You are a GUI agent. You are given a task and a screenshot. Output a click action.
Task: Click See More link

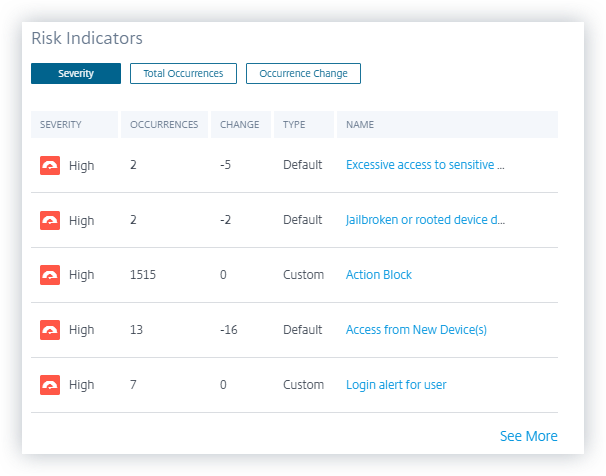pyautogui.click(x=528, y=436)
